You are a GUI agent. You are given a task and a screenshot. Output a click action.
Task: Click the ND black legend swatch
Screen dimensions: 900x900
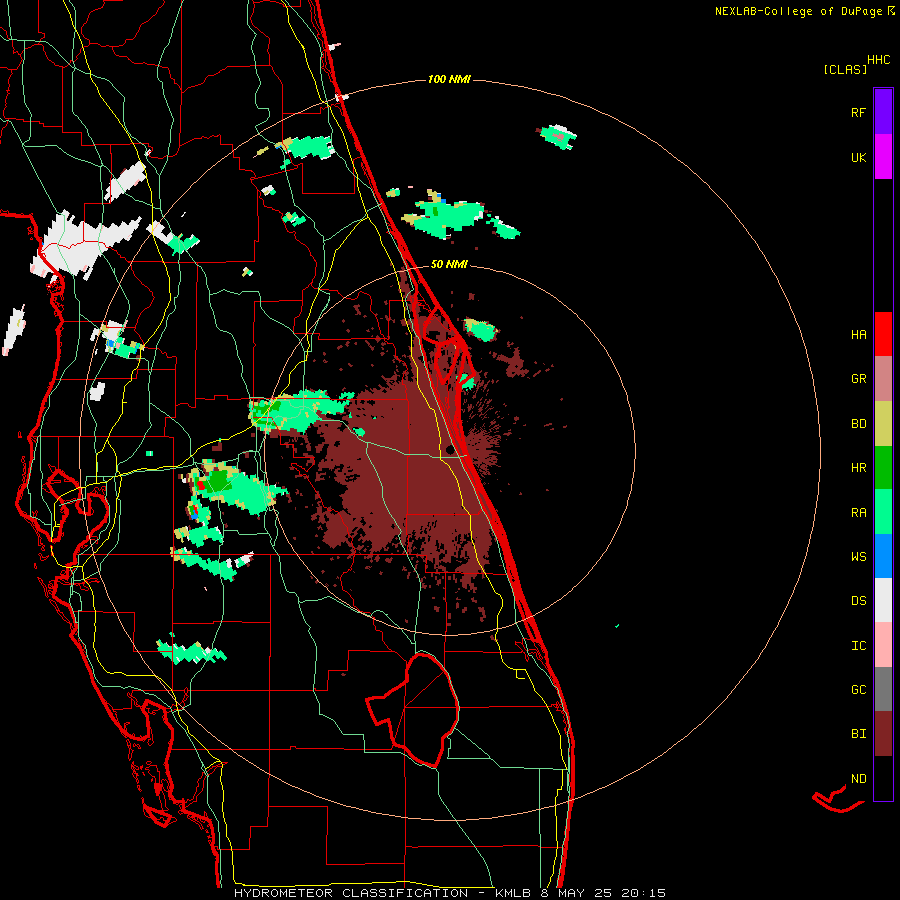[x=883, y=778]
